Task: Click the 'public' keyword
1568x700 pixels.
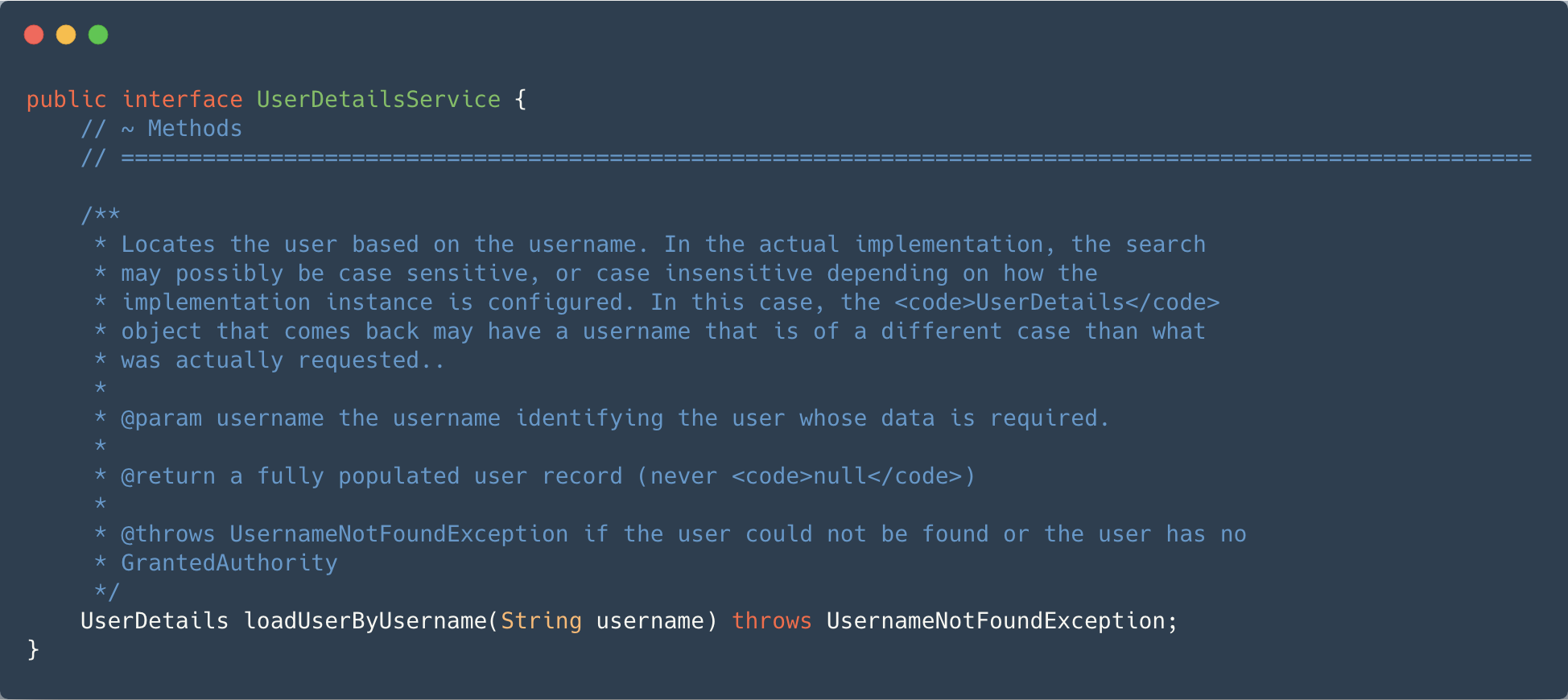Action: point(66,100)
